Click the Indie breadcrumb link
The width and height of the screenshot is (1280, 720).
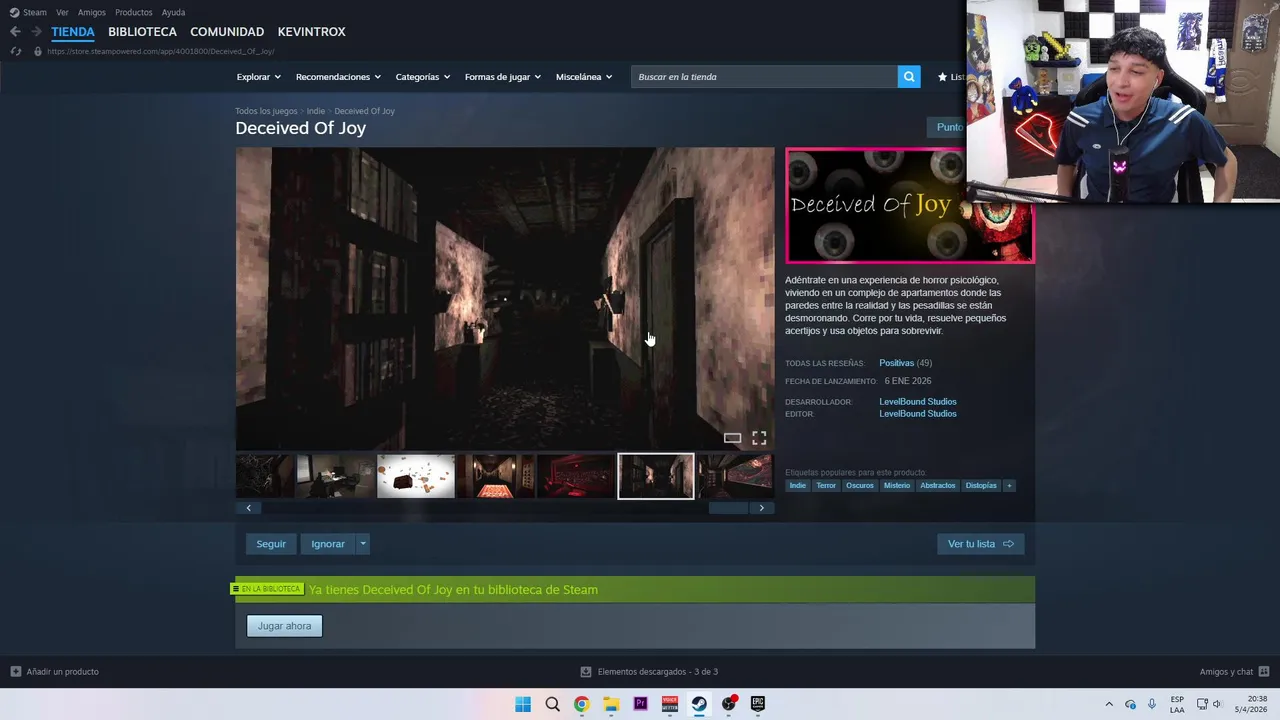[x=316, y=111]
